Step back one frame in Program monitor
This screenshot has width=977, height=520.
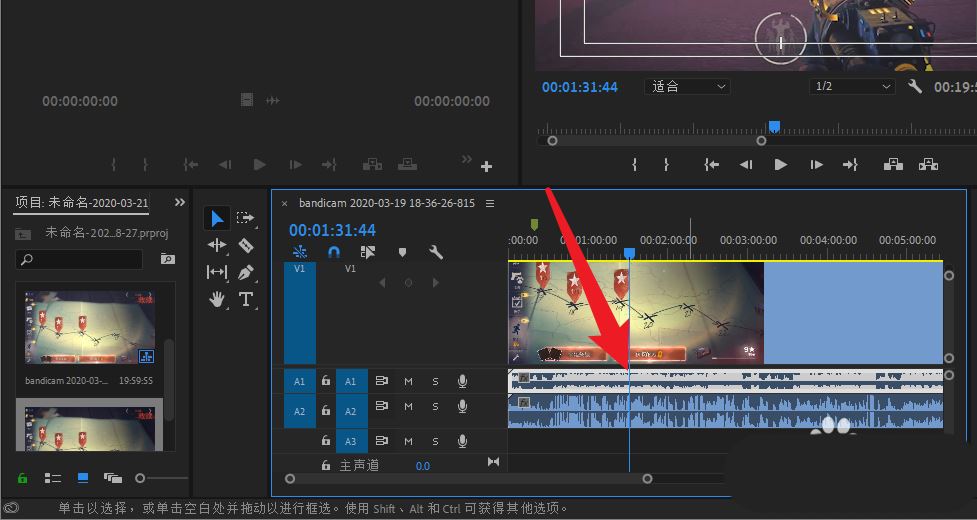(x=746, y=164)
